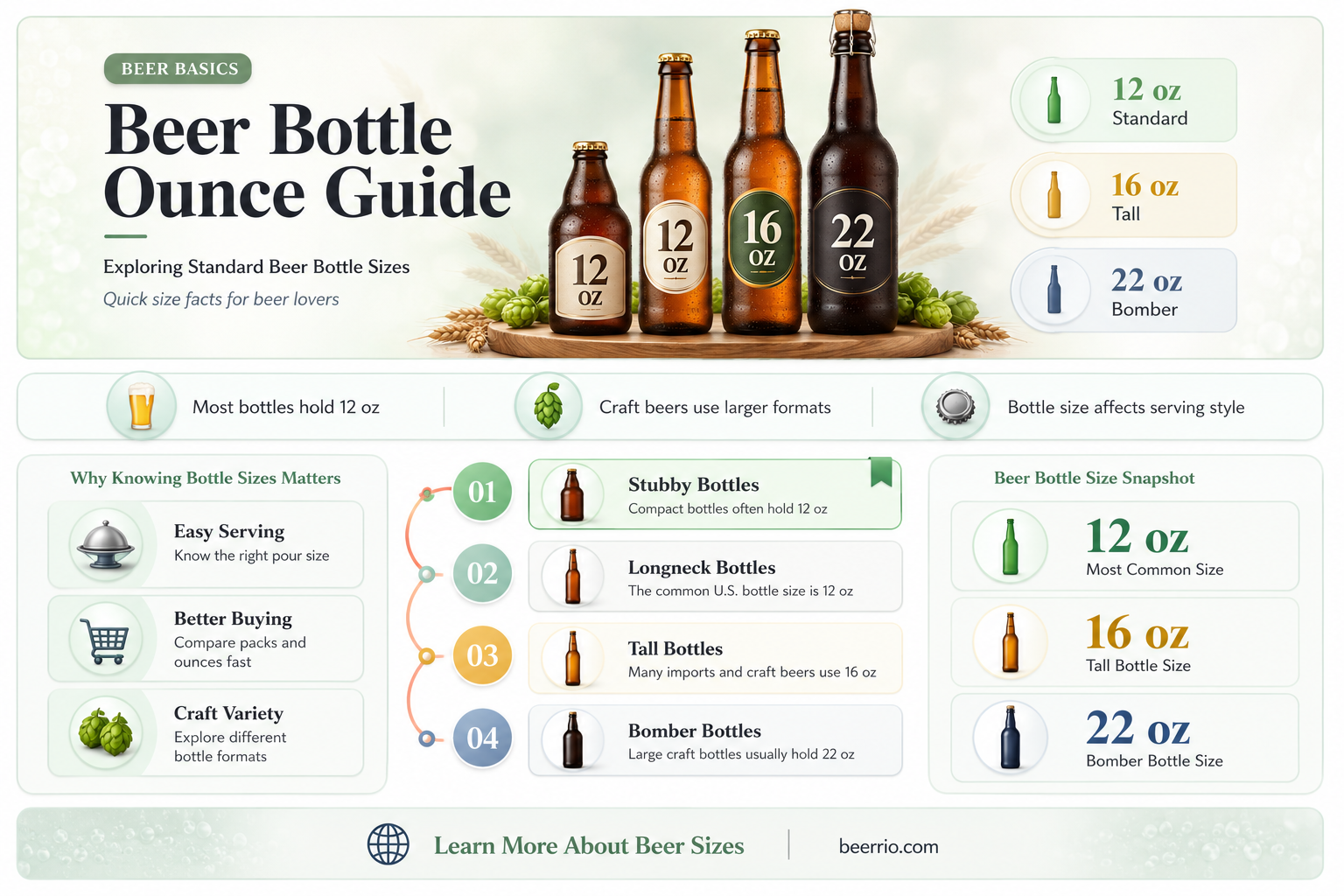Click the large gold '16 oz' snapshot value
Image resolution: width=1344 pixels, height=896 pixels.
pos(1137,632)
